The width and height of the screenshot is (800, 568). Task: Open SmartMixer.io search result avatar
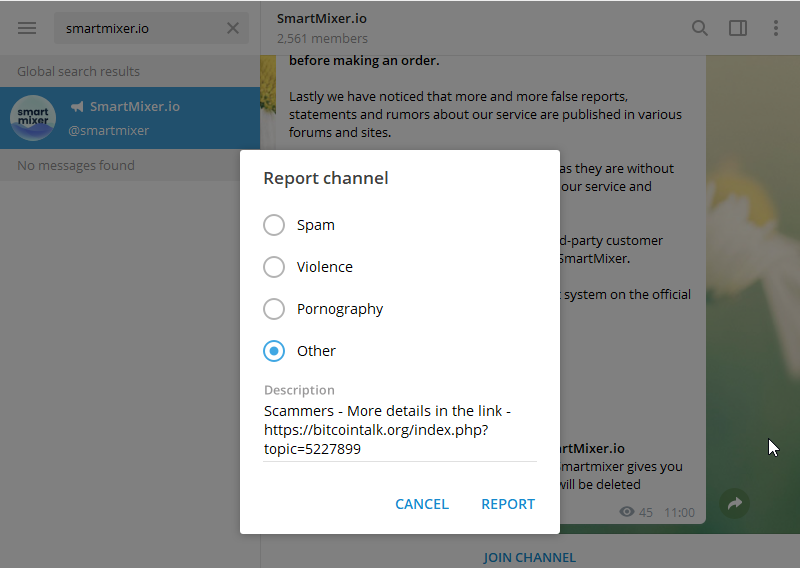point(33,118)
